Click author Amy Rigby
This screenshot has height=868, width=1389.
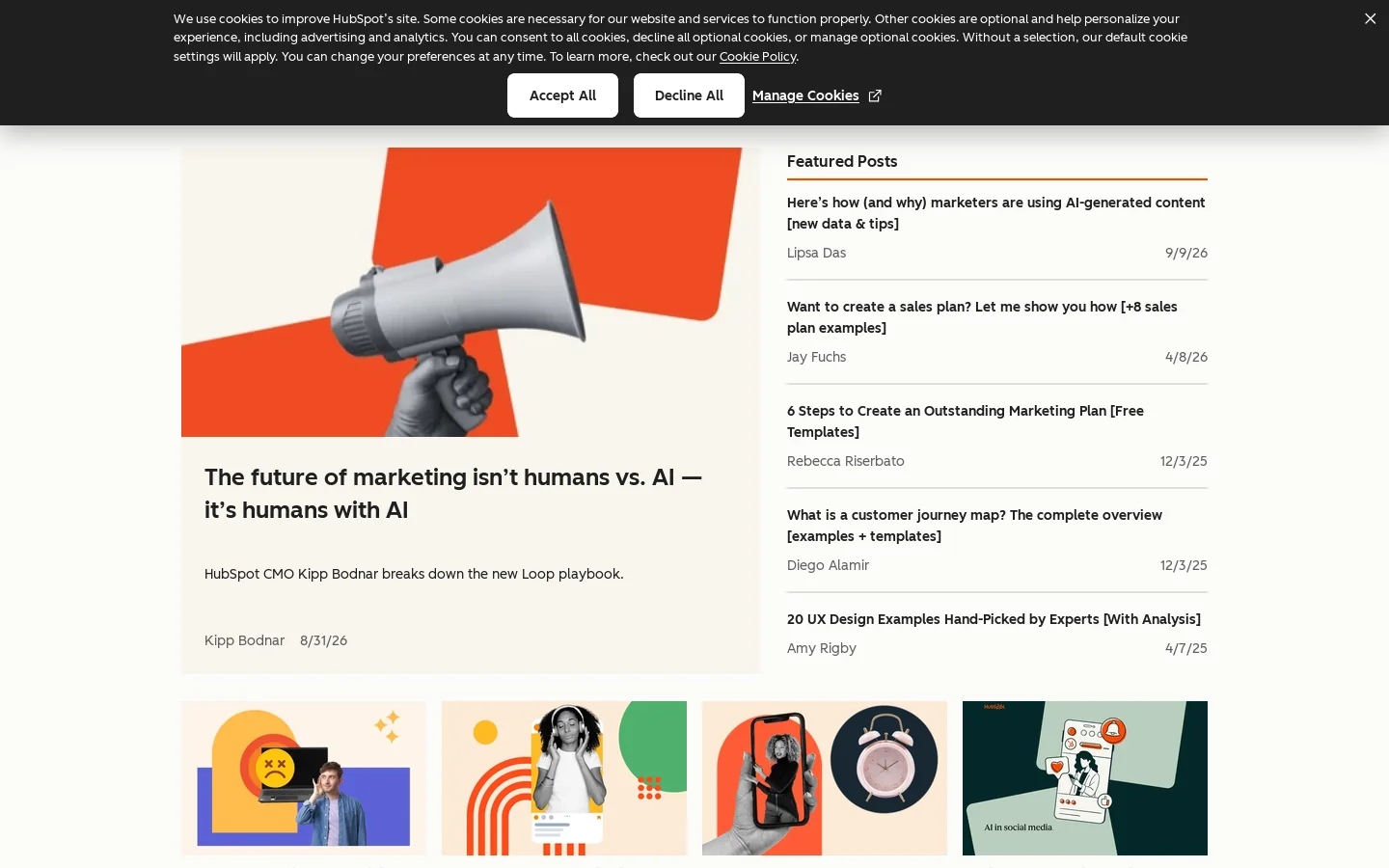click(822, 648)
